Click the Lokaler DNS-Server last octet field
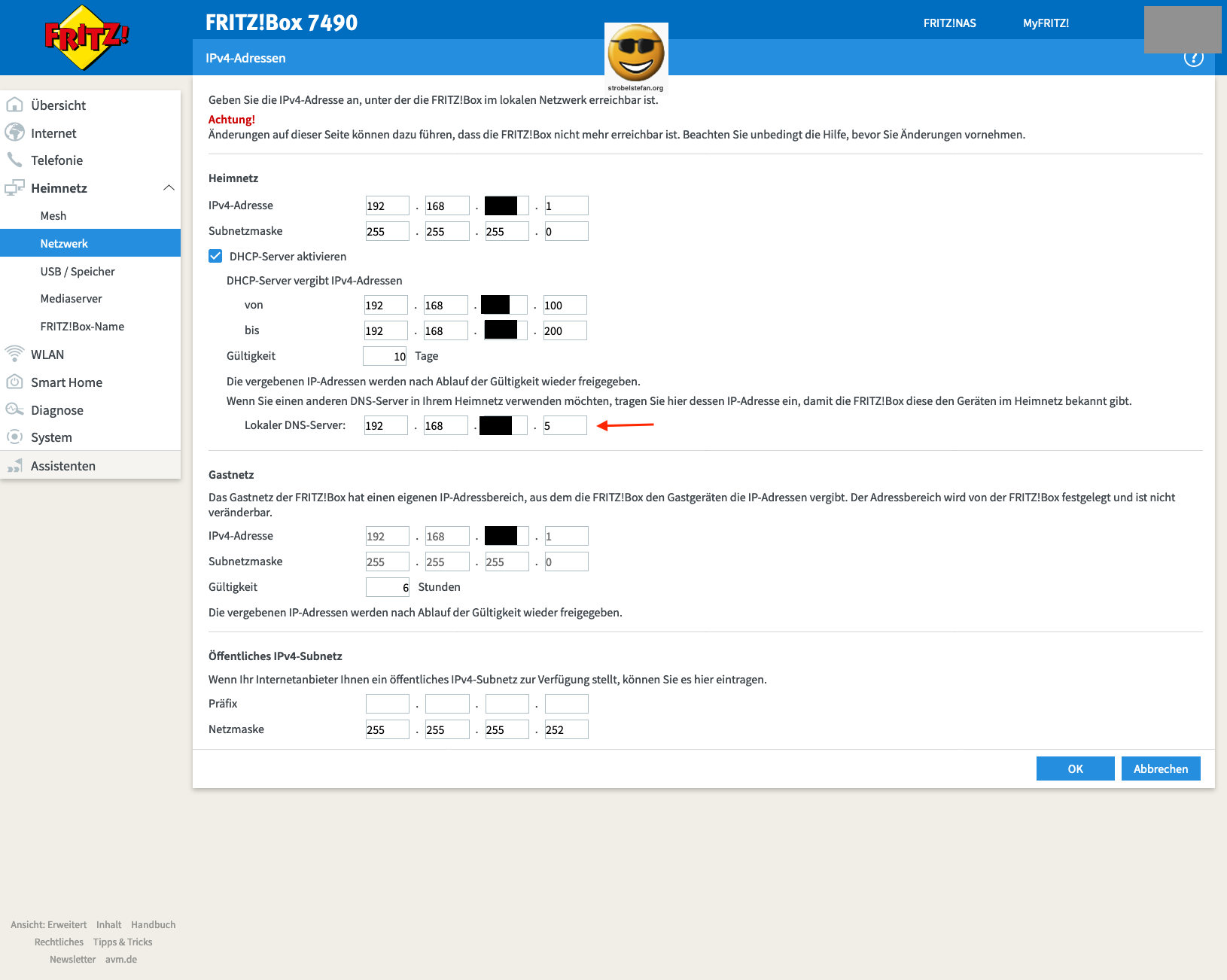 pos(565,425)
